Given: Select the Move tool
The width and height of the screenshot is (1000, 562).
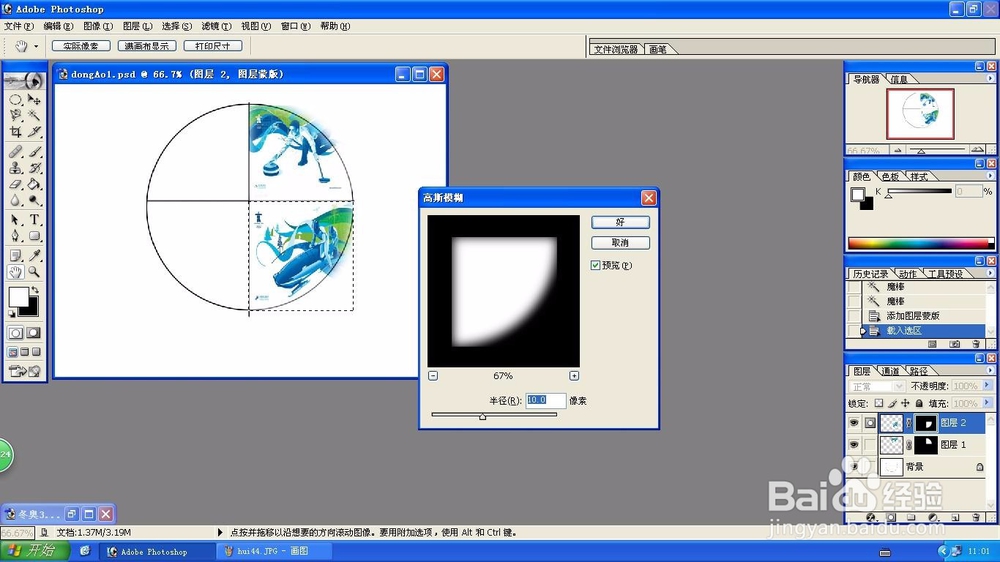Looking at the screenshot, I should 34,100.
